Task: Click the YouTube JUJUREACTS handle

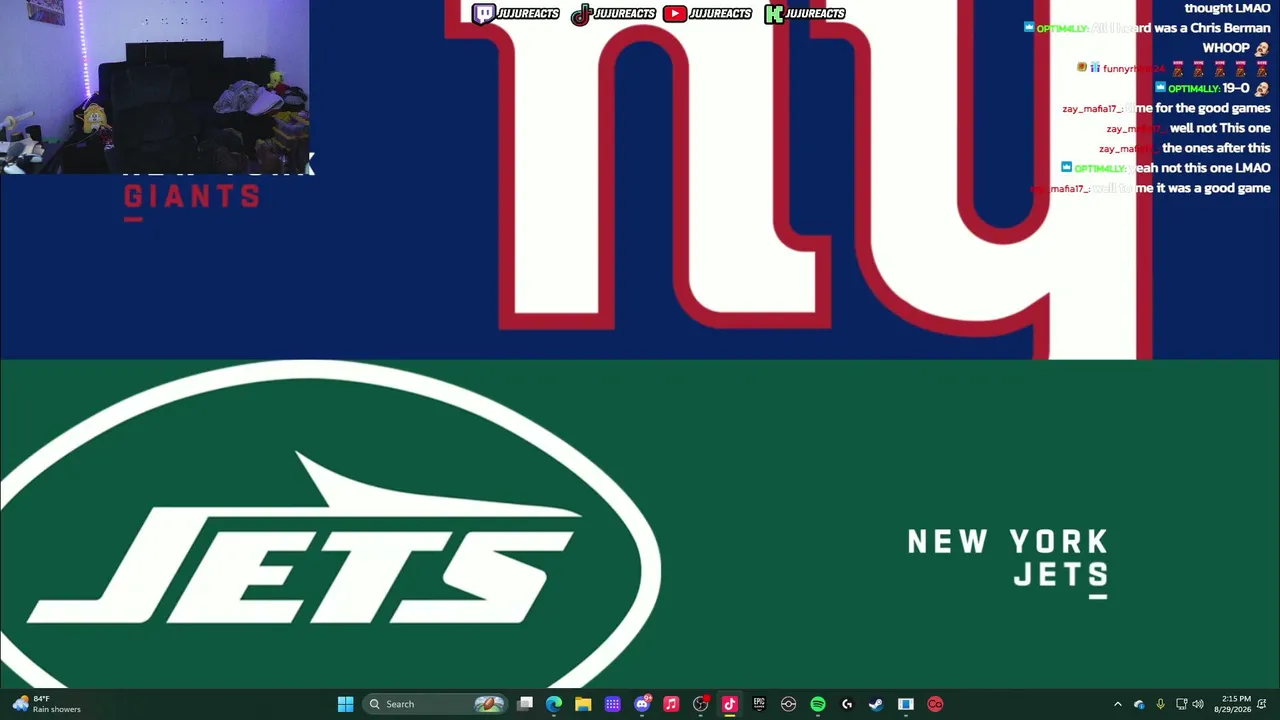Action: [x=707, y=13]
